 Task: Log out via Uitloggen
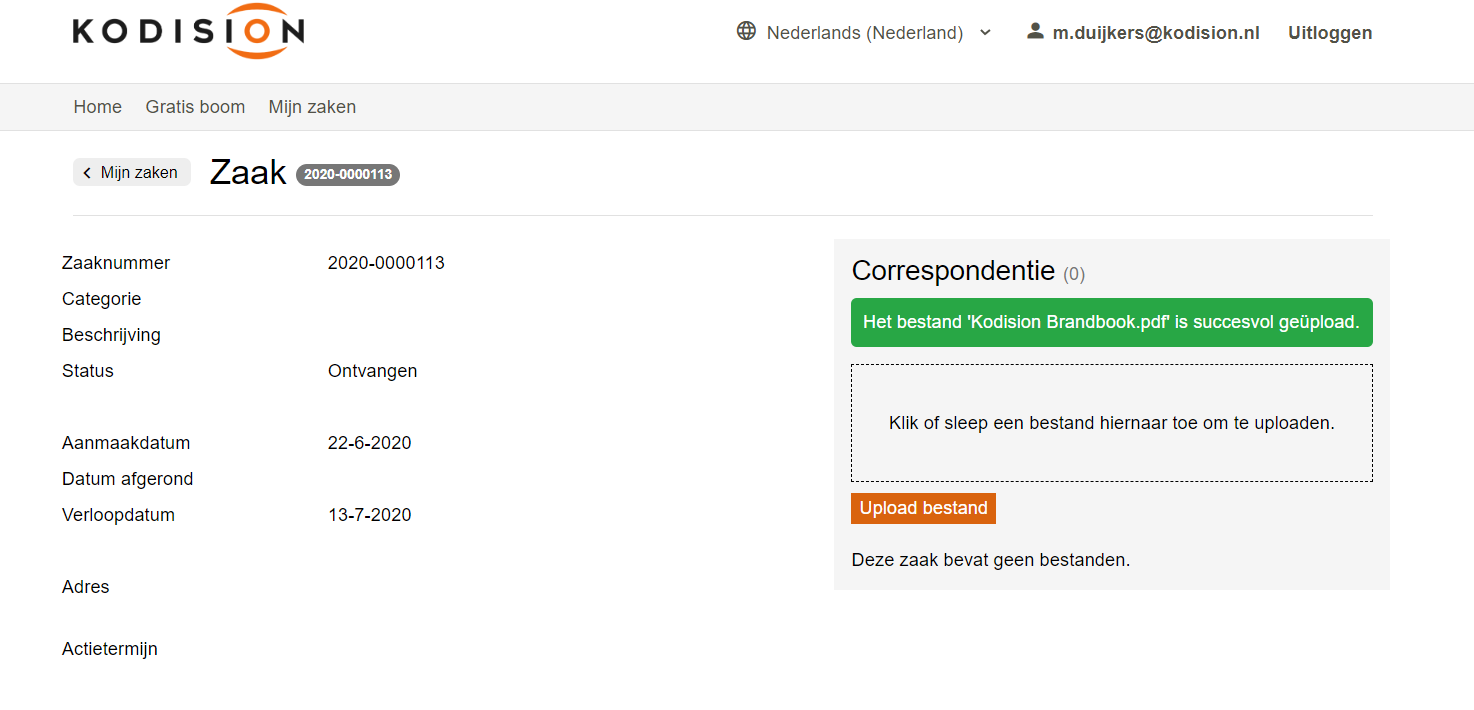pyautogui.click(x=1330, y=33)
